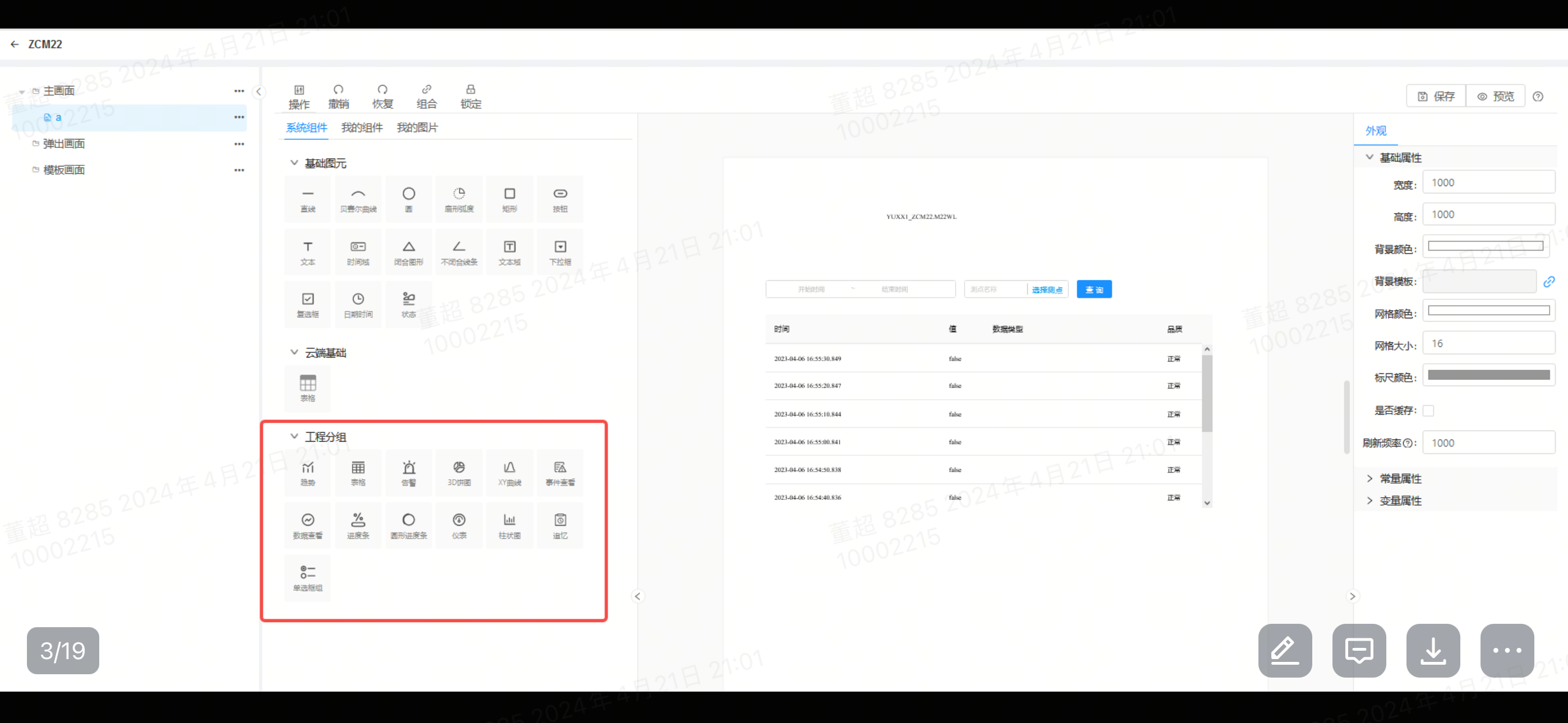1568x723 pixels.
Task: Select the 文本域 text area component
Action: [x=510, y=252]
